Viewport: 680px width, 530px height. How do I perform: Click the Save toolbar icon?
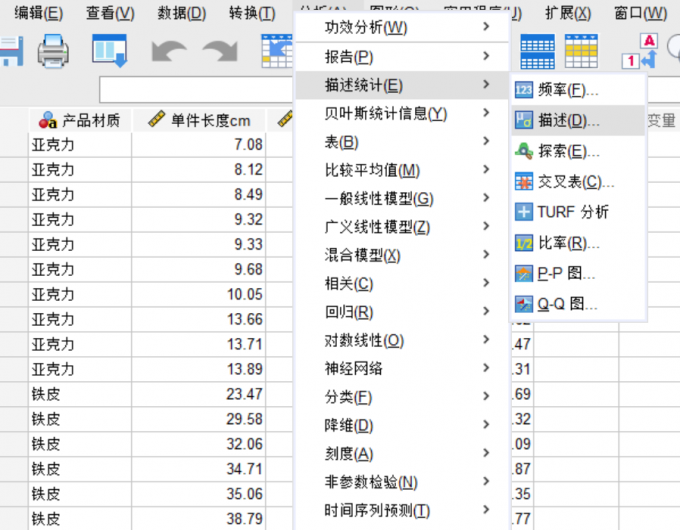point(11,51)
